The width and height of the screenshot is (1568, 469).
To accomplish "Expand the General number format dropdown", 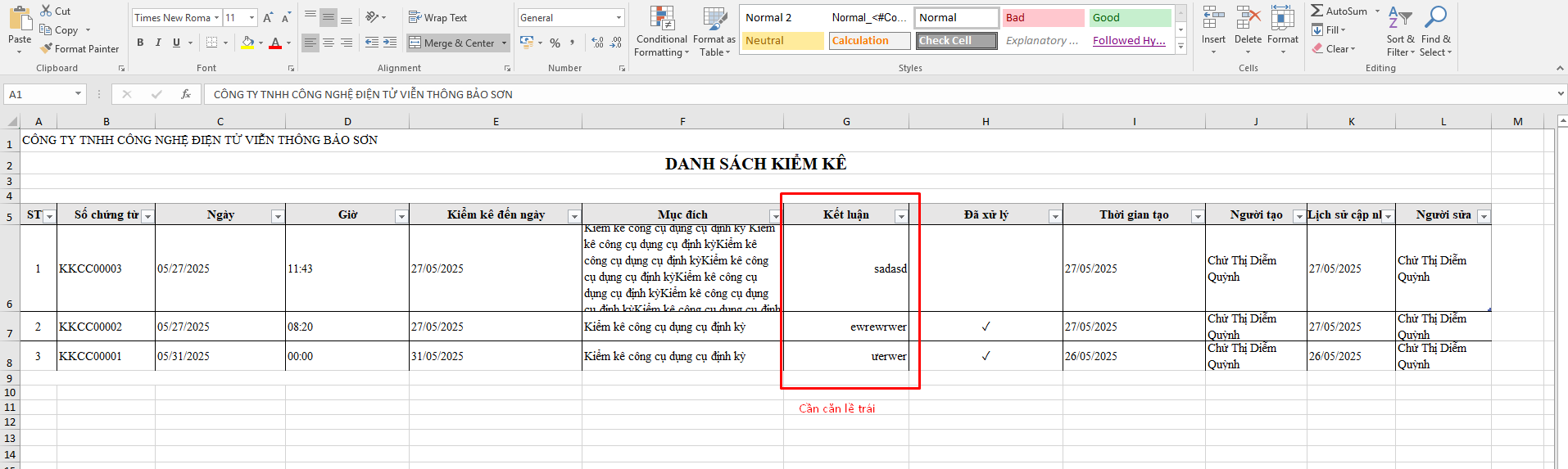I will click(x=619, y=17).
